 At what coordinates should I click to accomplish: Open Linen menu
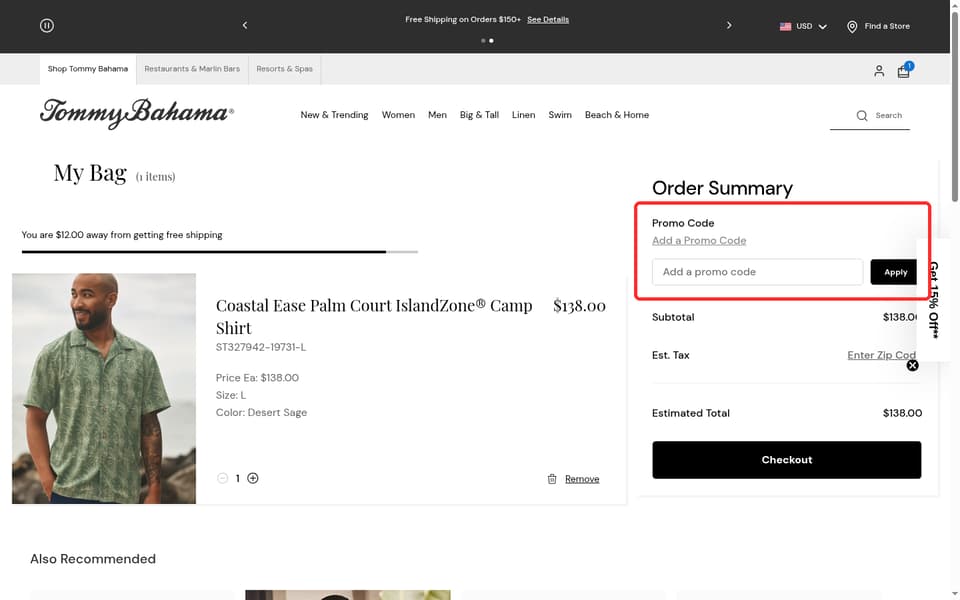click(x=523, y=115)
